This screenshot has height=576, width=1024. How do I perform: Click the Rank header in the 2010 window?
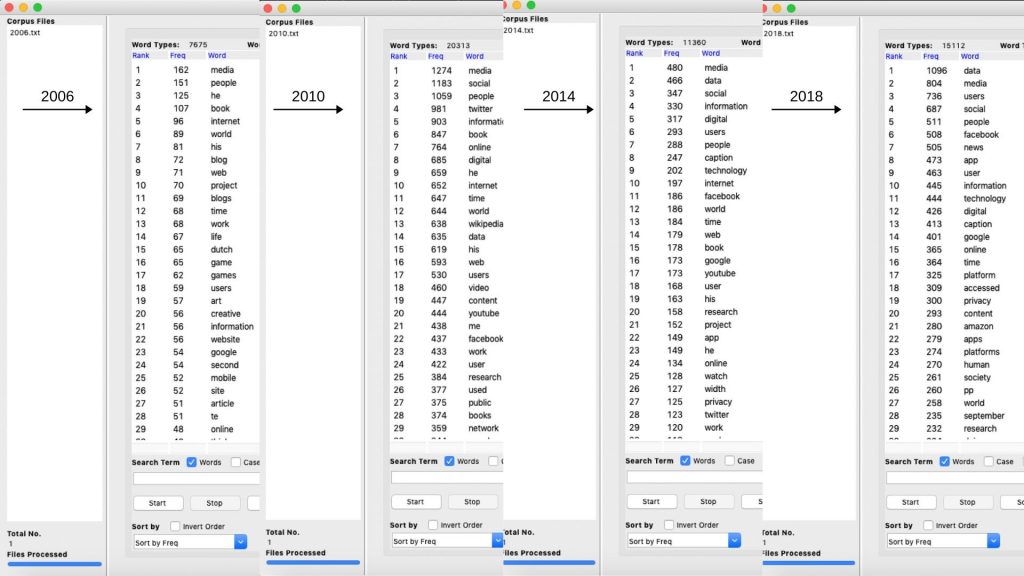point(398,57)
